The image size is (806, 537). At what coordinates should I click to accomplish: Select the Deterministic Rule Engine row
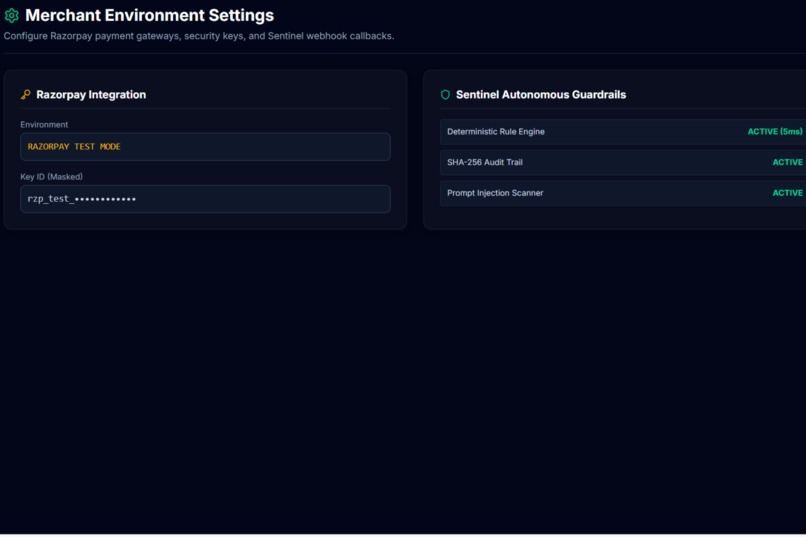click(x=623, y=132)
